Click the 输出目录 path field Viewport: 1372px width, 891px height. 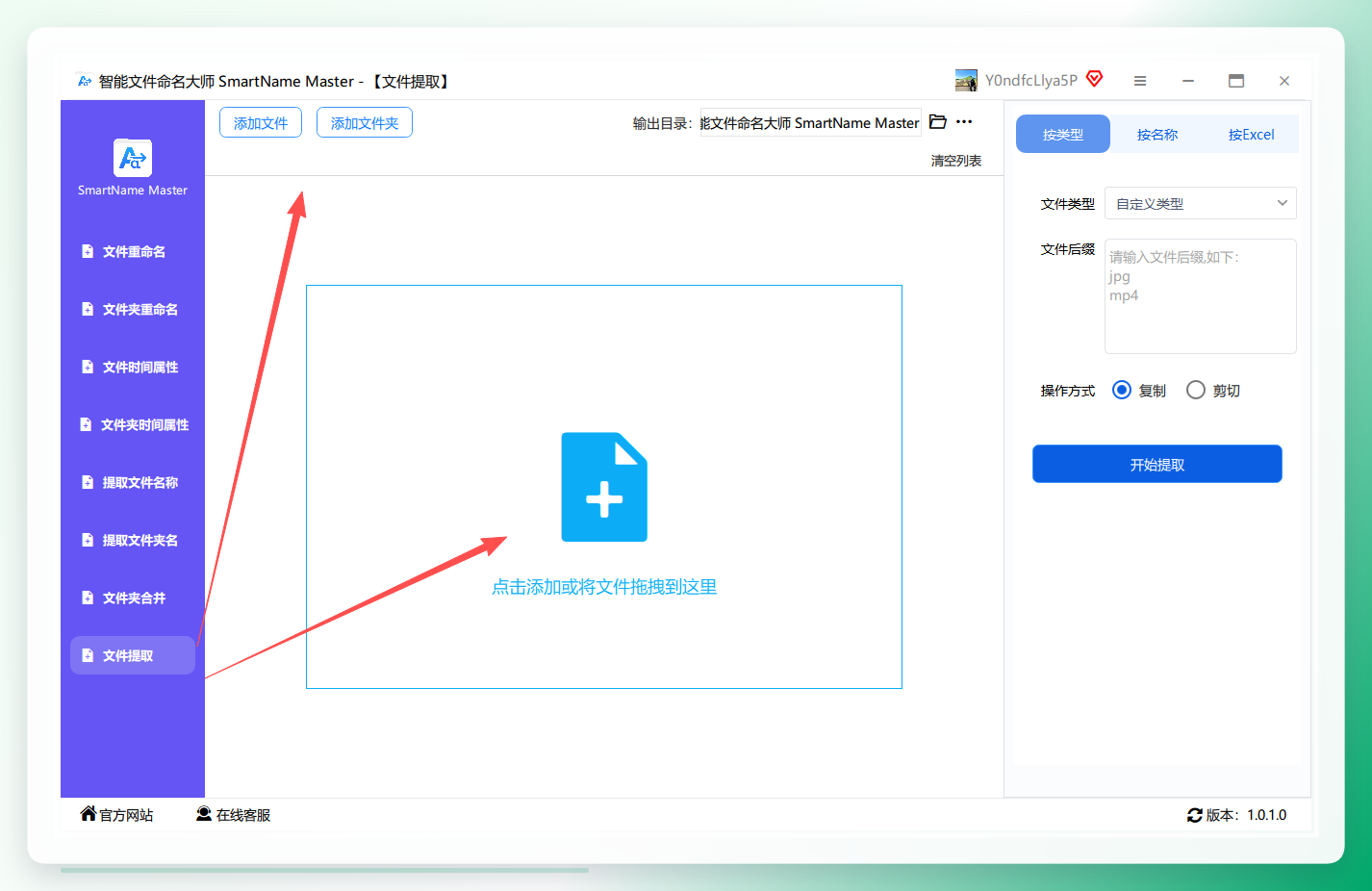coord(810,122)
